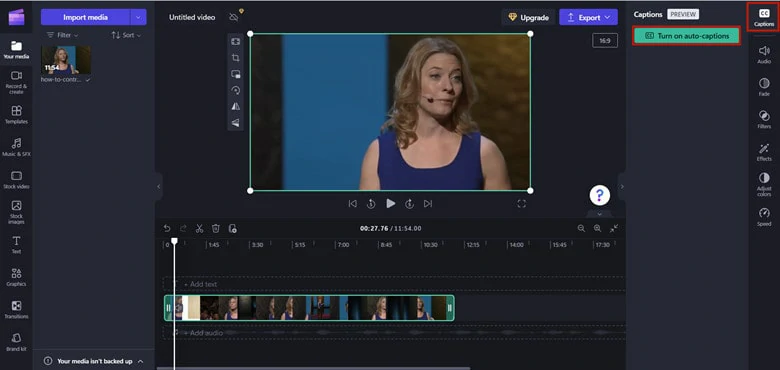The width and height of the screenshot is (780, 370).
Task: Click the rewind 5 seconds button
Action: (371, 203)
